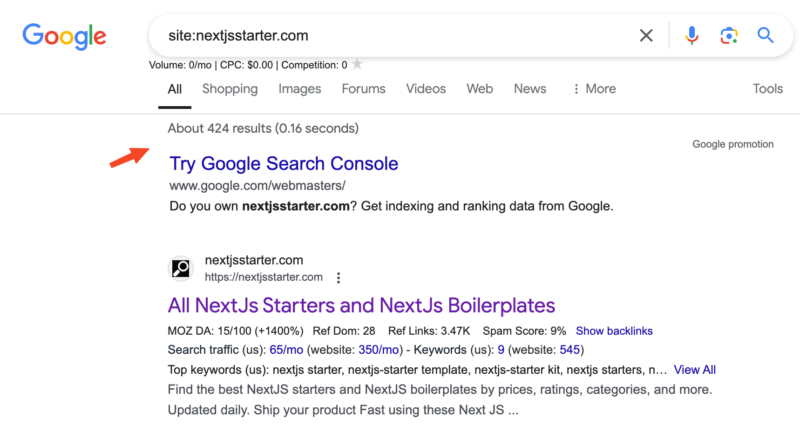800x432 pixels.
Task: Click the Google promotion label
Action: [x=733, y=144]
